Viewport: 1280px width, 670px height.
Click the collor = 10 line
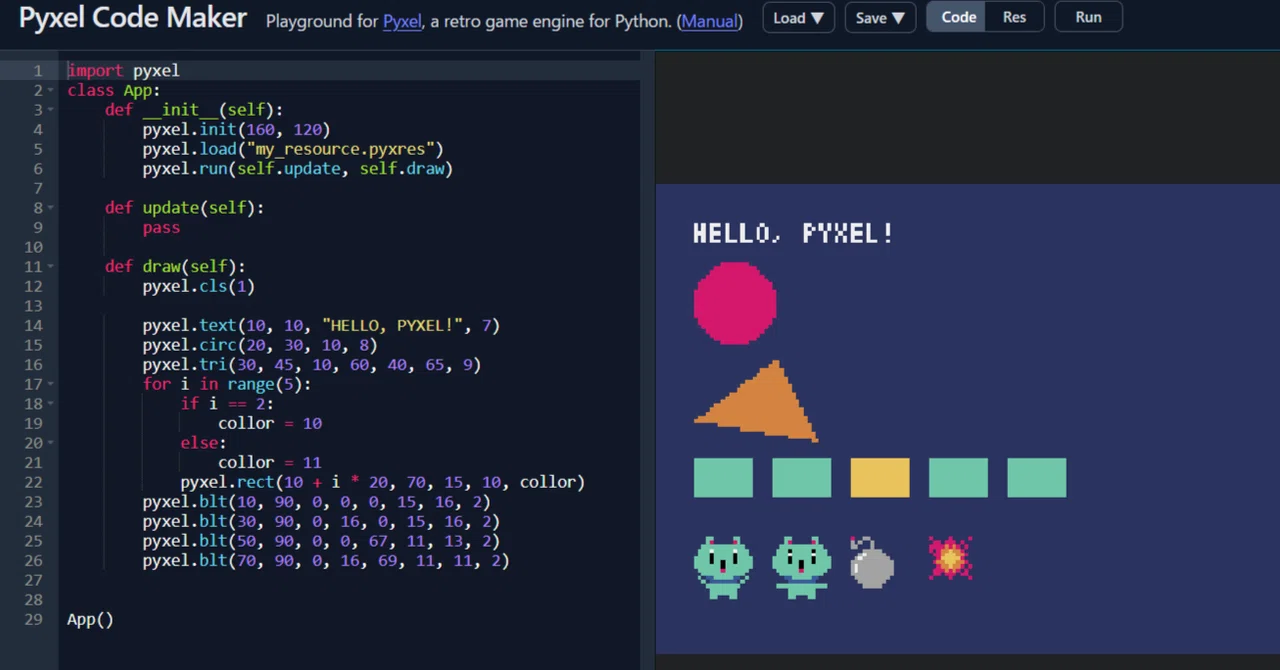pyautogui.click(x=270, y=423)
